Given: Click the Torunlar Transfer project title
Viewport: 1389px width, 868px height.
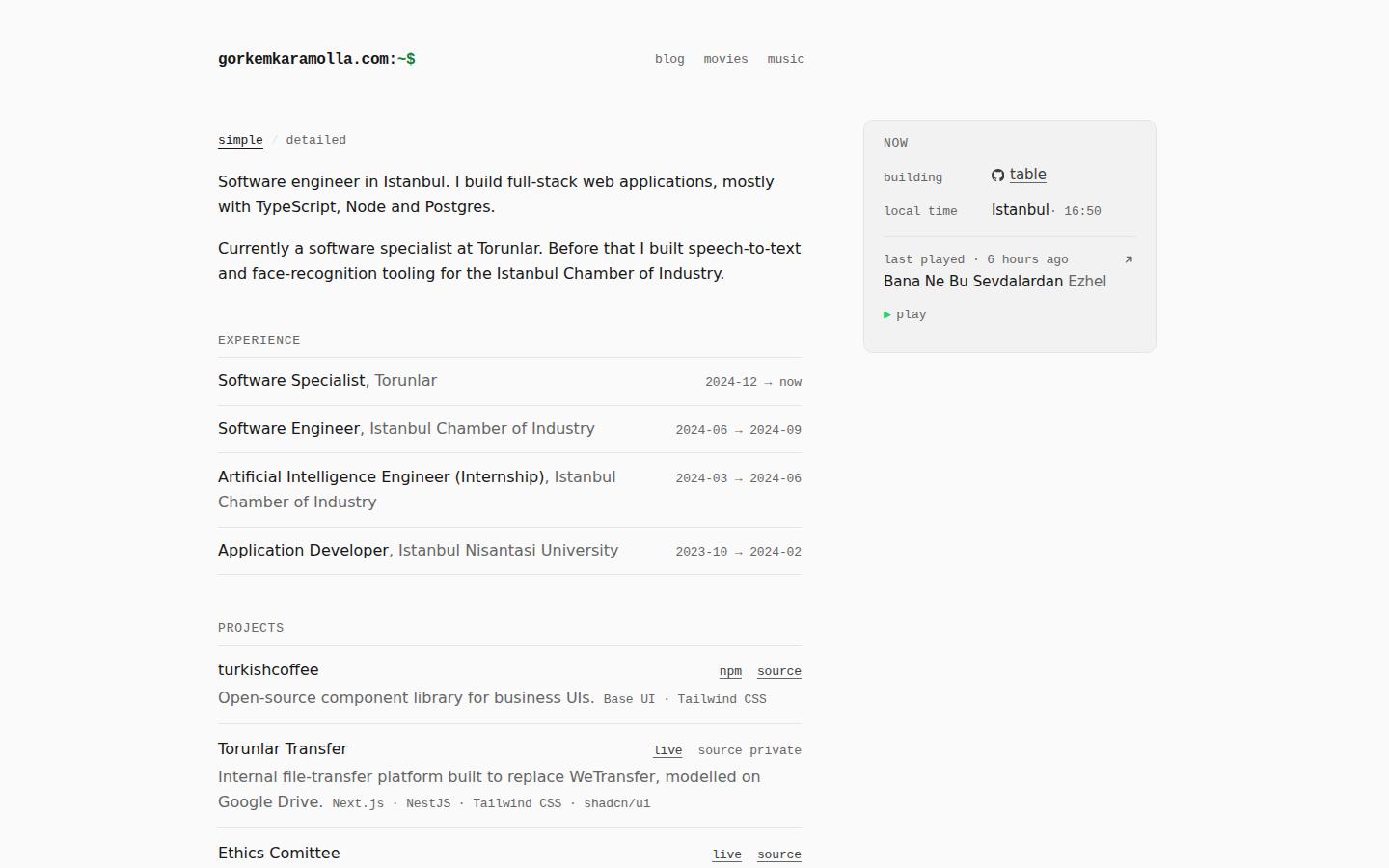Looking at the screenshot, I should click(283, 749).
